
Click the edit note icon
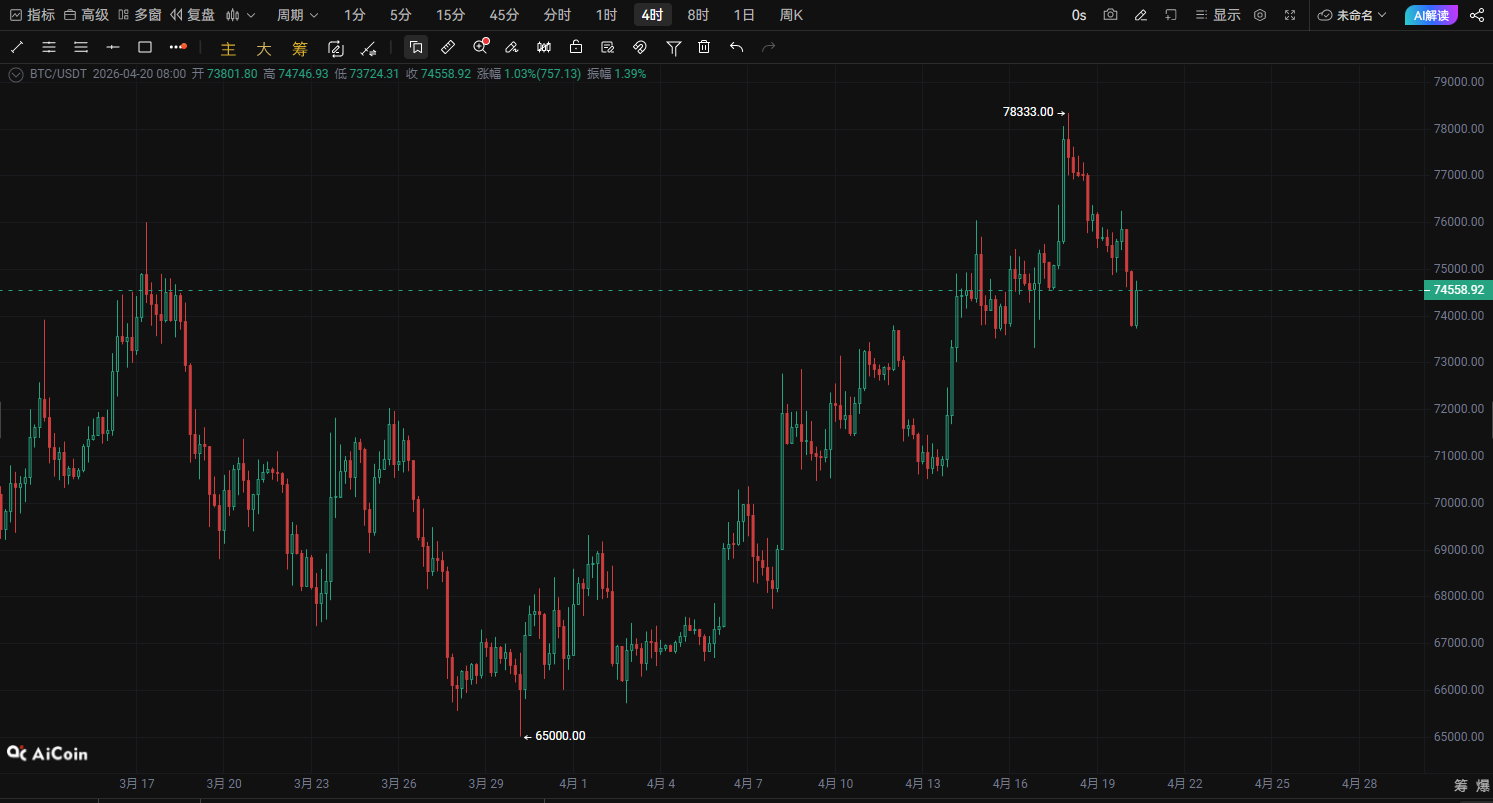click(608, 47)
